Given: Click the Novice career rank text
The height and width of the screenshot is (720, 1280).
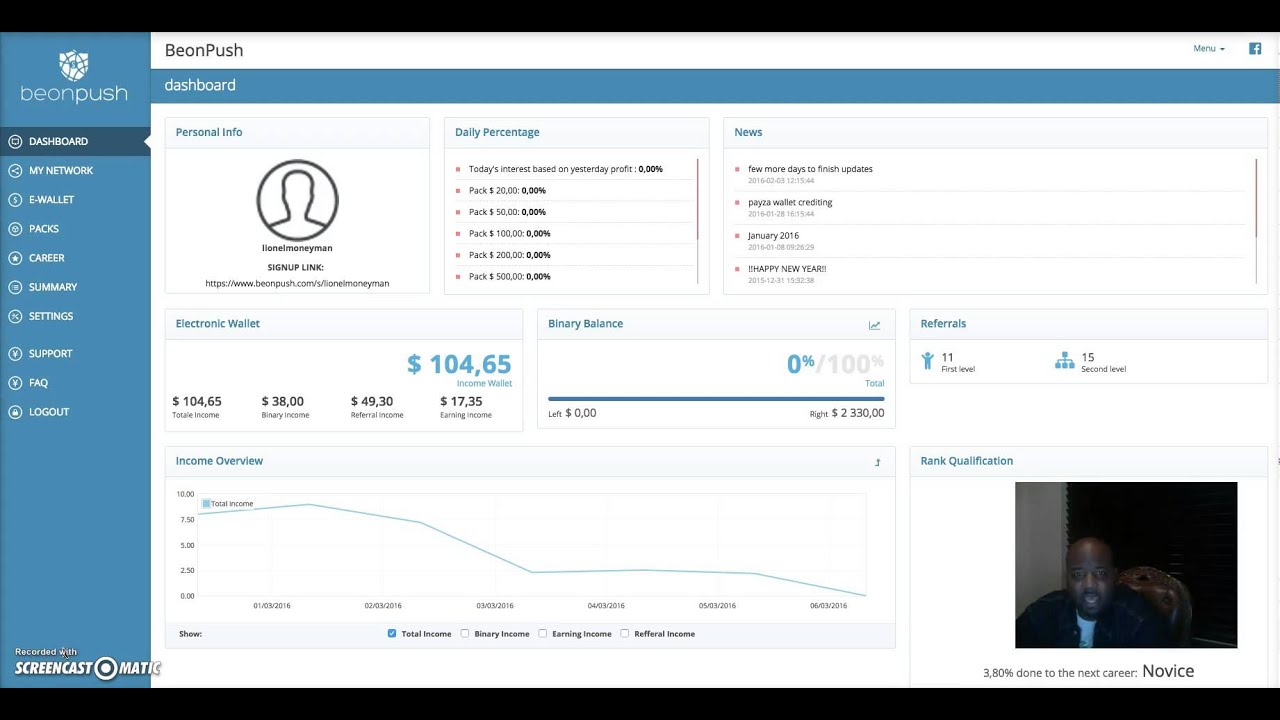Looking at the screenshot, I should 1168,671.
